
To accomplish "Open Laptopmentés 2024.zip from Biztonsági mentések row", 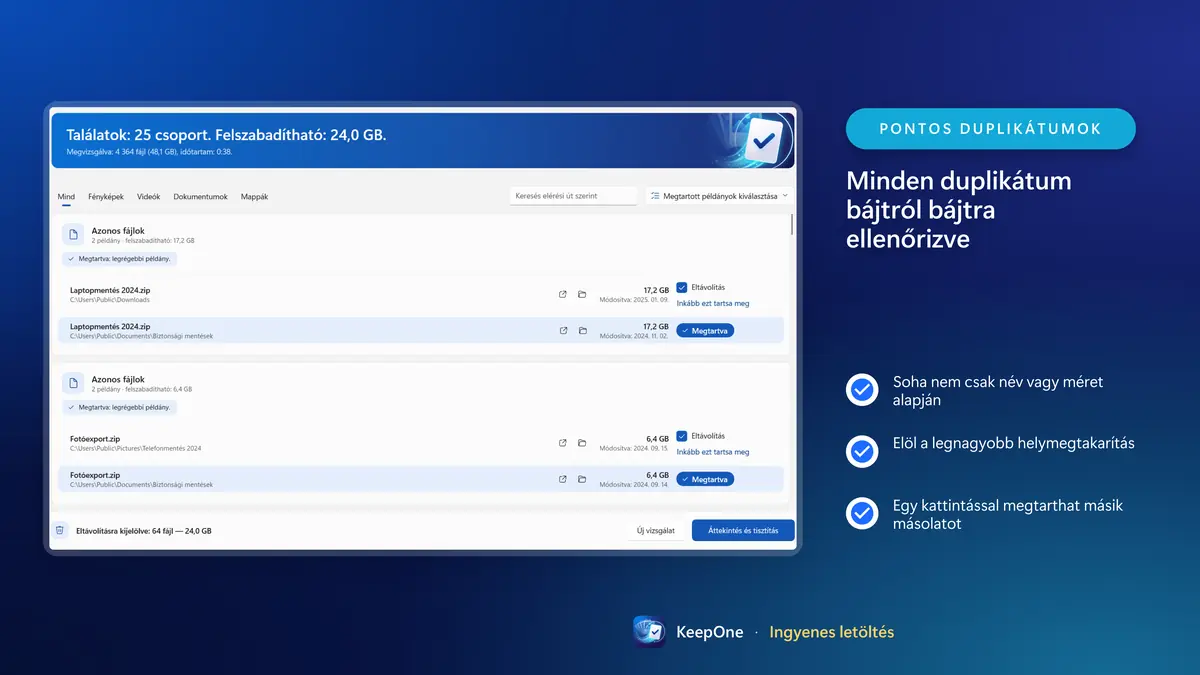I will [x=563, y=330].
